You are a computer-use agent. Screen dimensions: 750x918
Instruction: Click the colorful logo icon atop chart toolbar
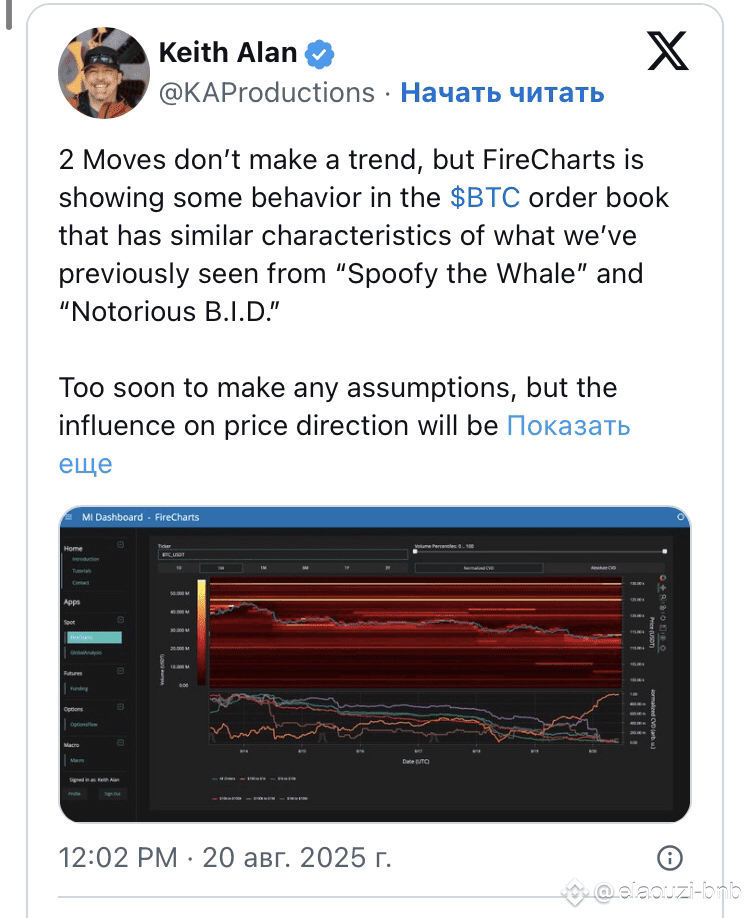click(663, 578)
